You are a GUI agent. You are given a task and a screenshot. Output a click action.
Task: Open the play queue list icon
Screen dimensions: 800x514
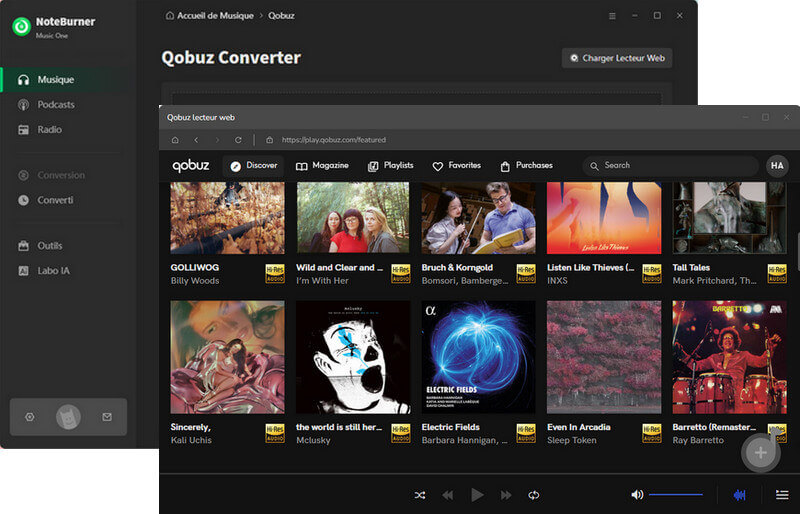[x=782, y=495]
